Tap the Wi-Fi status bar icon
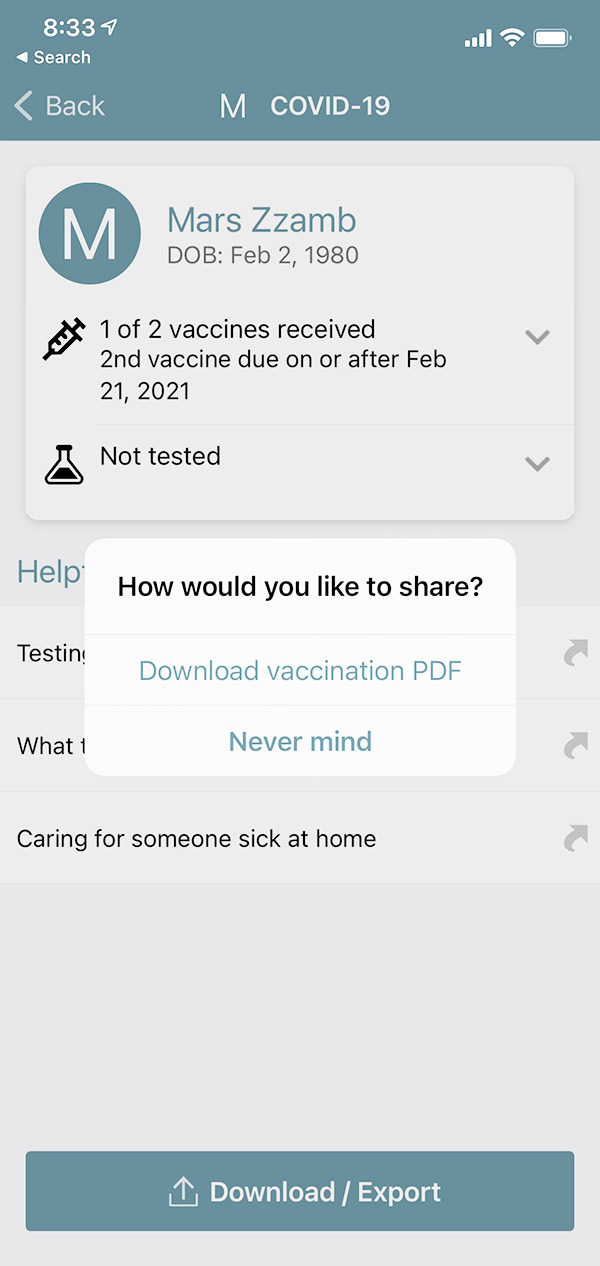The image size is (600, 1266). point(513,38)
